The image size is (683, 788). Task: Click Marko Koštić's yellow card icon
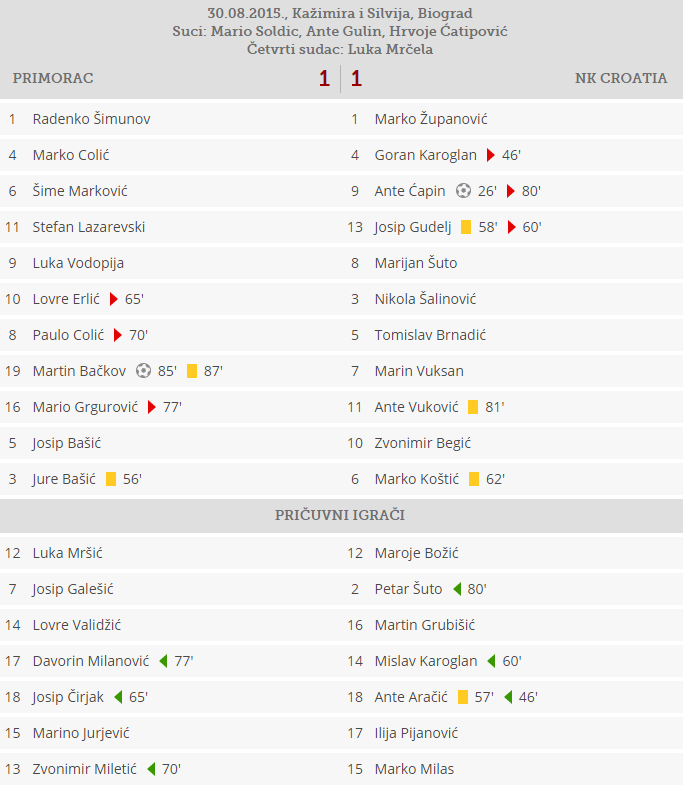474,479
